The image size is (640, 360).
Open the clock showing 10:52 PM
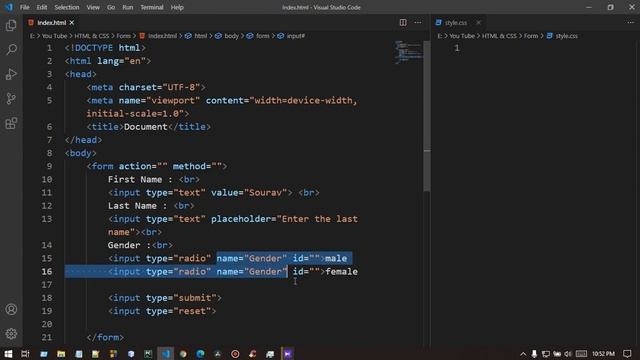[x=603, y=354]
